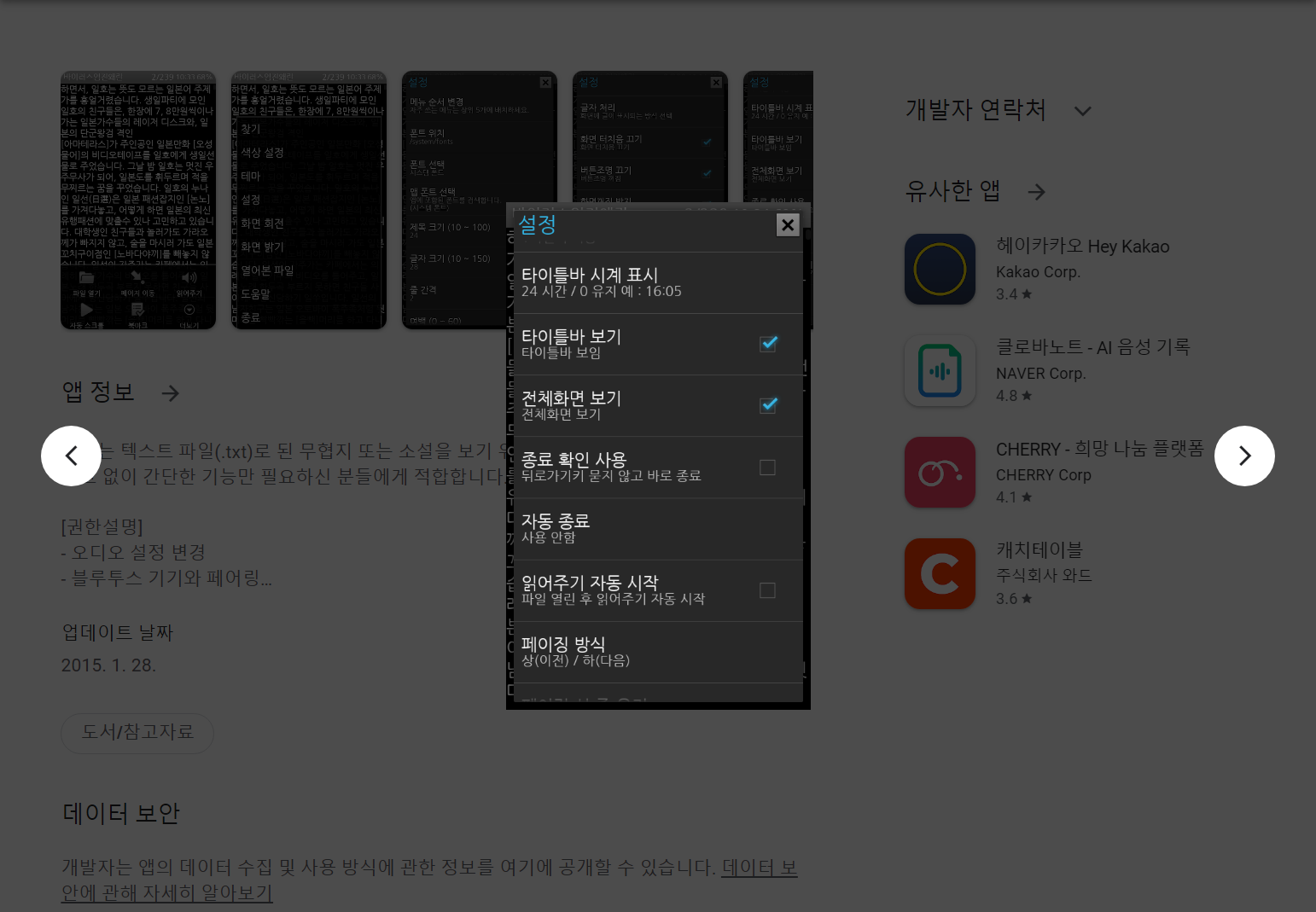The image size is (1316, 912).
Task: Close the 설정 dialog with the X icon
Action: (x=788, y=224)
